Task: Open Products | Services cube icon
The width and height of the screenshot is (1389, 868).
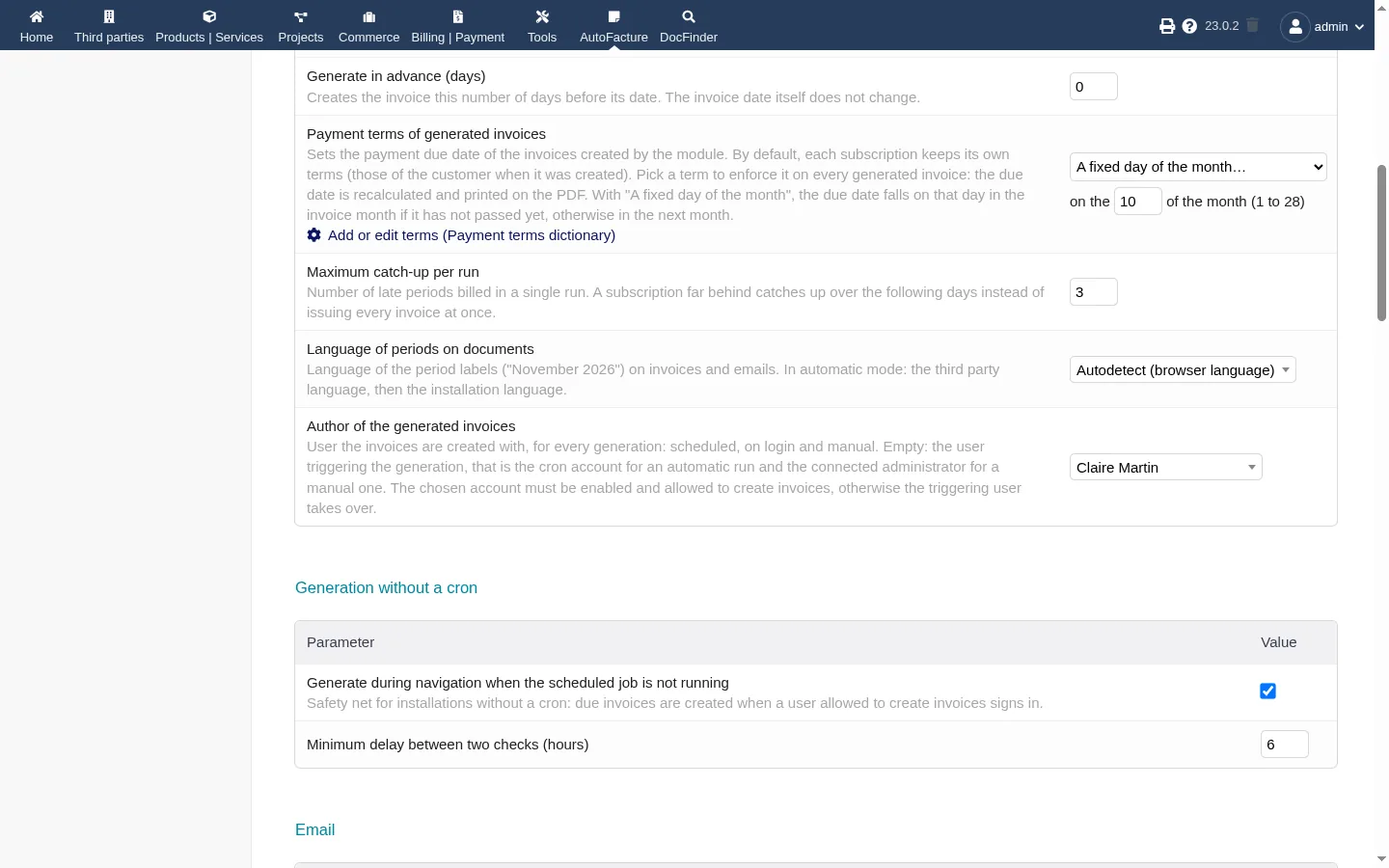Action: tap(209, 16)
